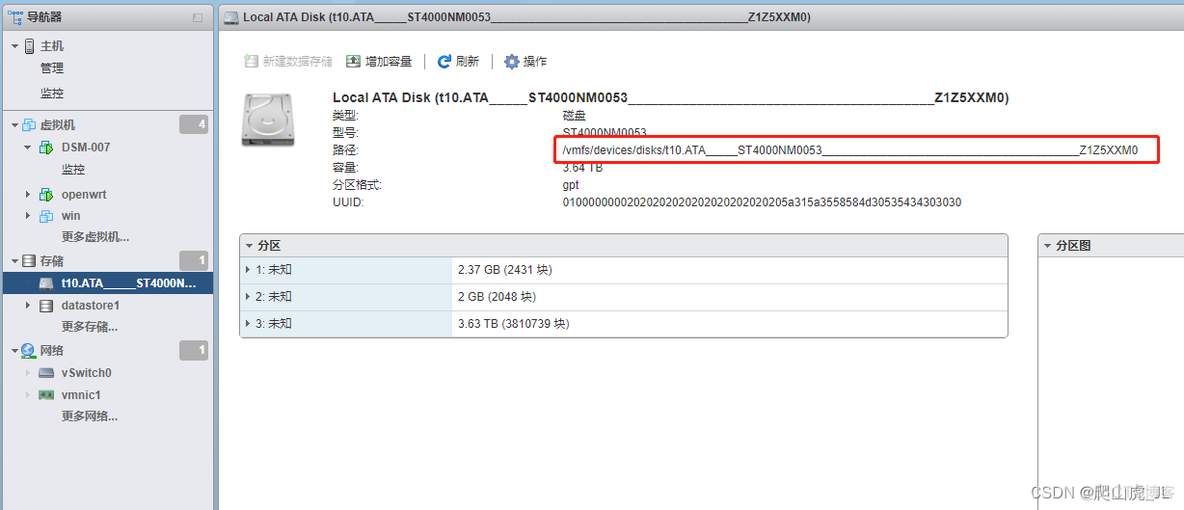Open Monitor under DSM-007
Image resolution: width=1184 pixels, height=510 pixels.
pyautogui.click(x=73, y=169)
